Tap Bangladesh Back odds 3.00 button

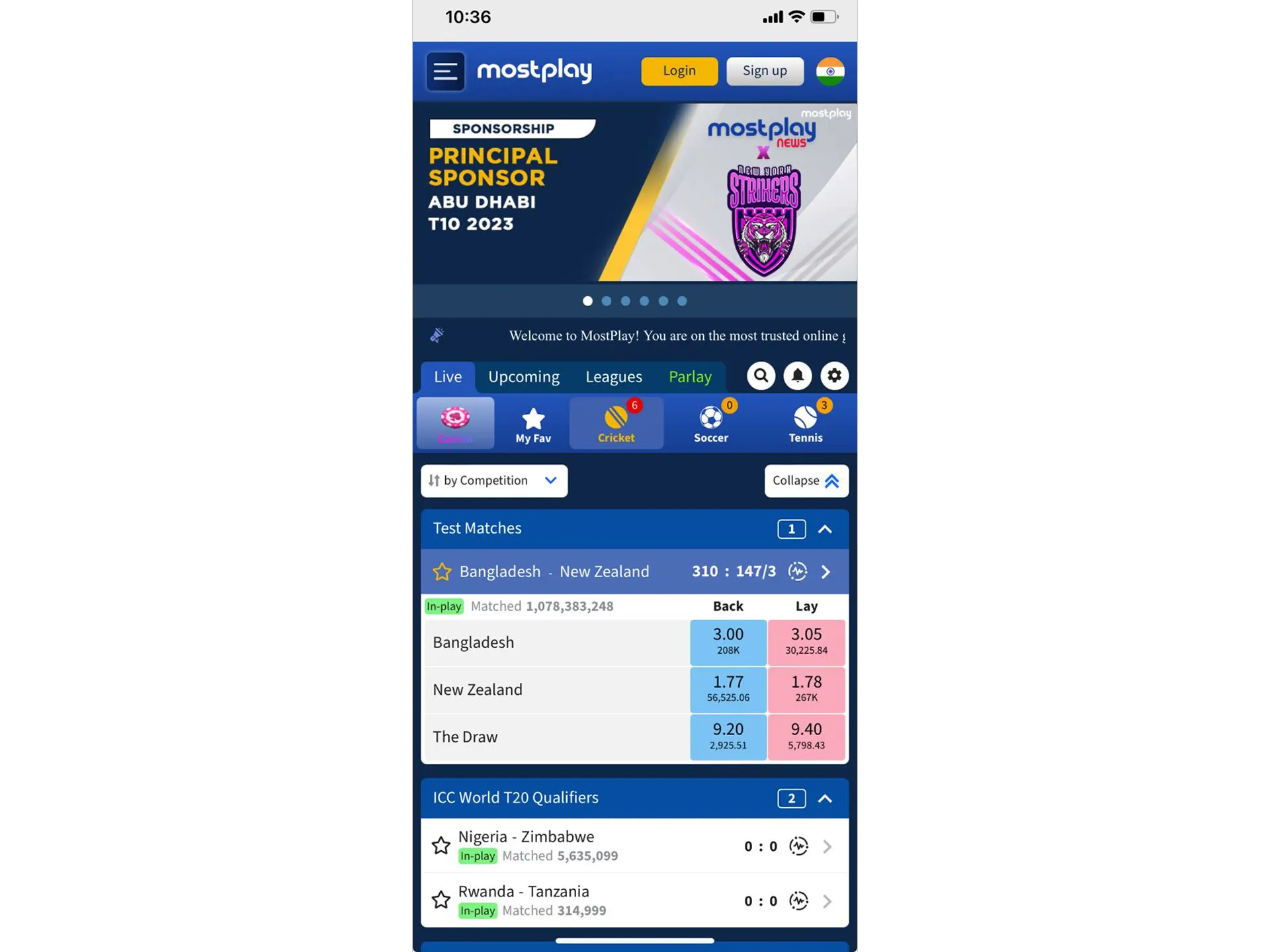click(x=728, y=641)
